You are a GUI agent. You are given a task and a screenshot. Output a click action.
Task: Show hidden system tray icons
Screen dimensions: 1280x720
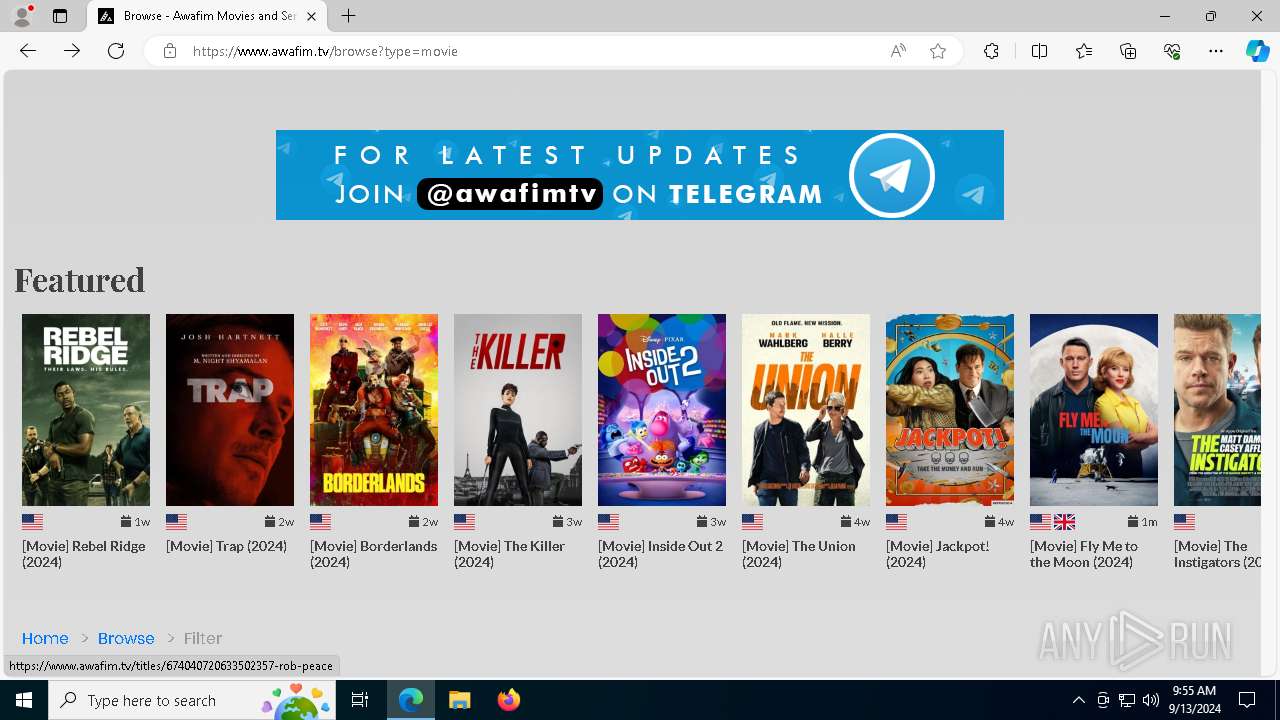pos(1078,700)
